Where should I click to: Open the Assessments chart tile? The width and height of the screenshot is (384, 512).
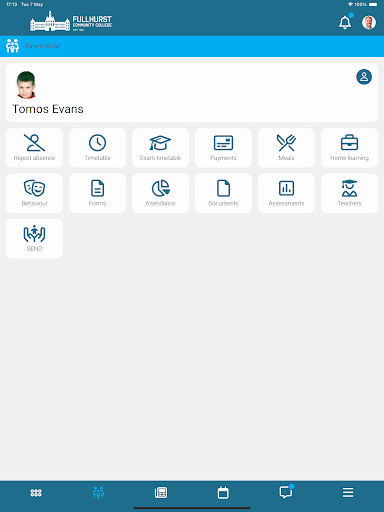286,193
